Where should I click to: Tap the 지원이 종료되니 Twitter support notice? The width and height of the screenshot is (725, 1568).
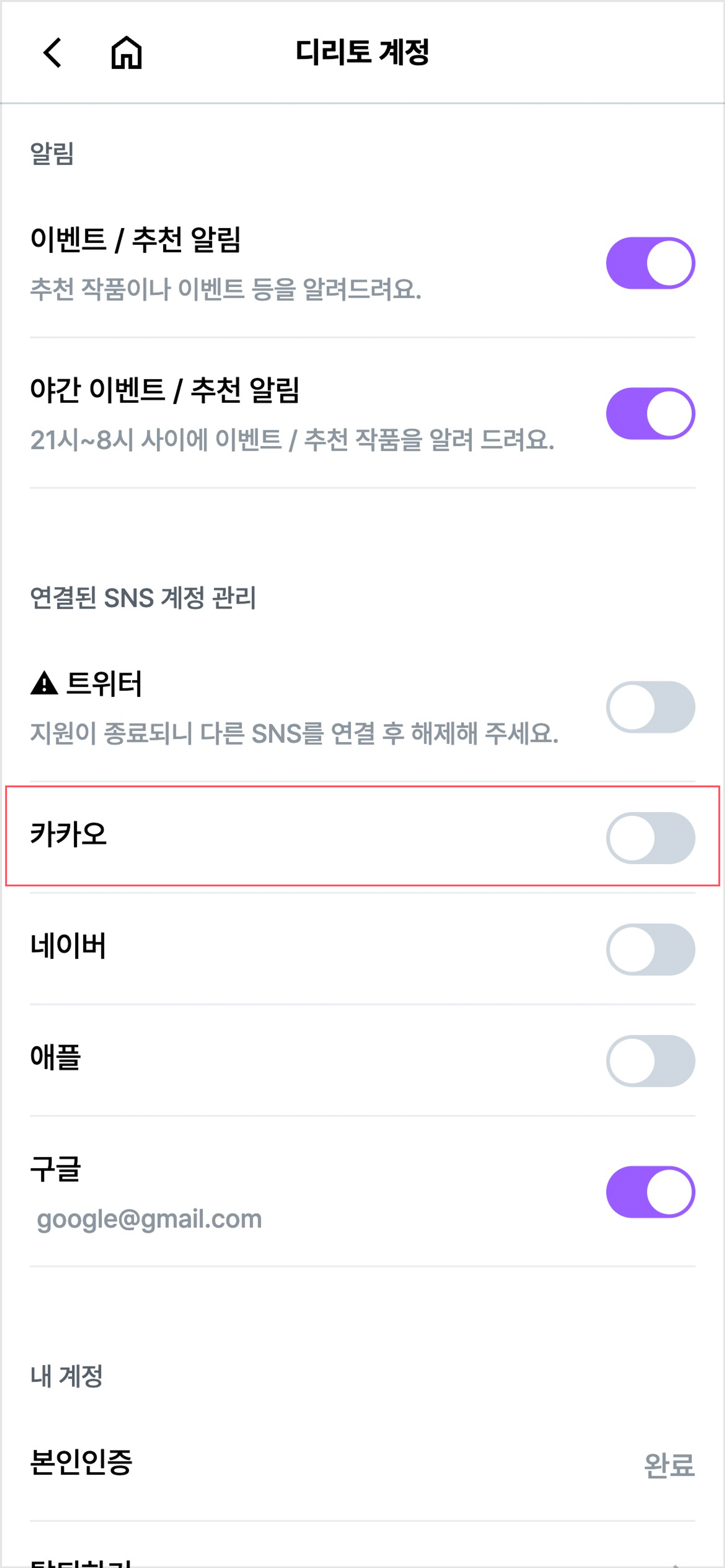point(294,734)
